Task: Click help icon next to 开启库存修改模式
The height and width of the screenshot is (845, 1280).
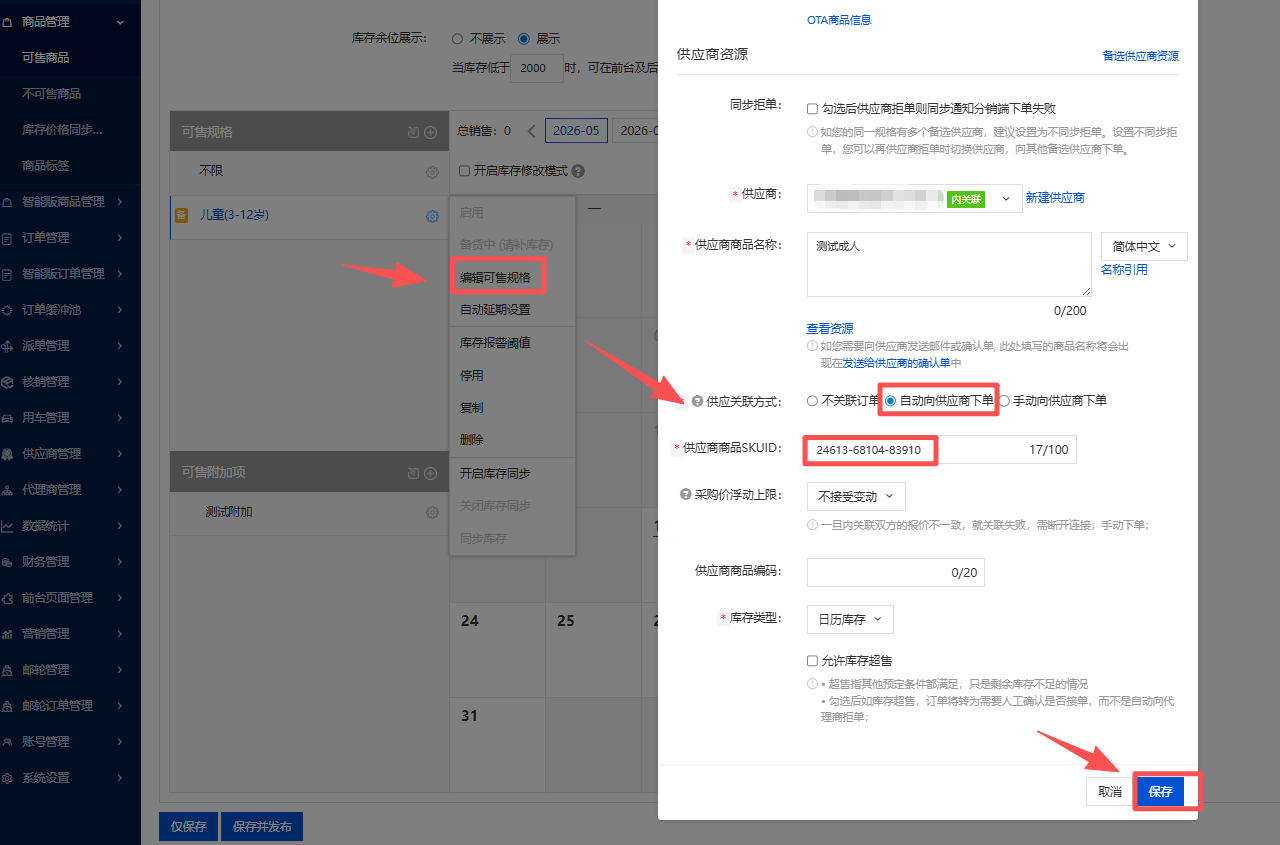Action: coord(578,171)
